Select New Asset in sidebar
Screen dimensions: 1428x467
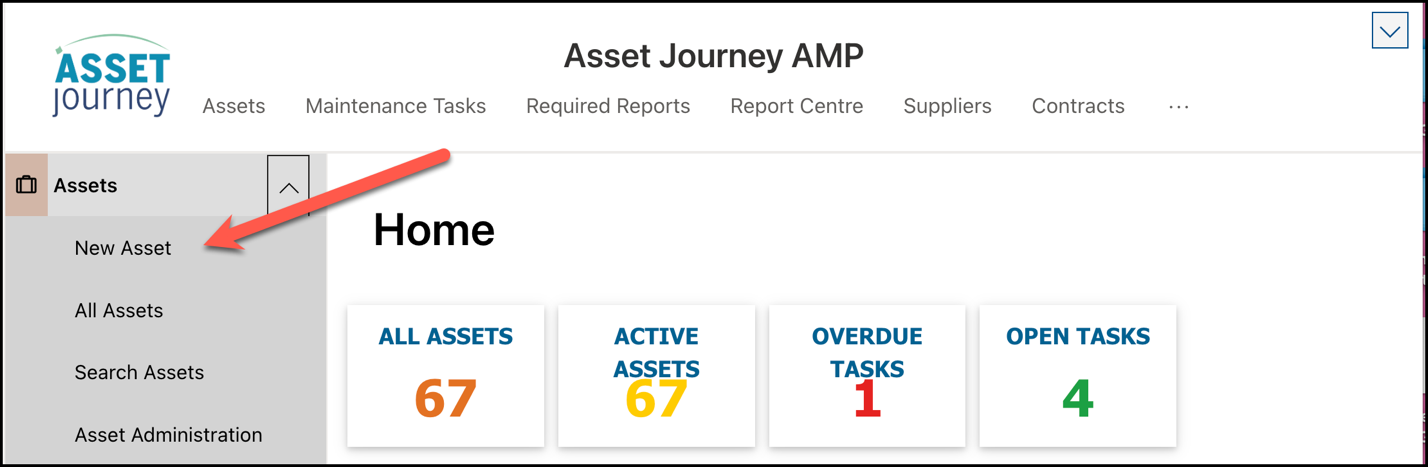123,248
